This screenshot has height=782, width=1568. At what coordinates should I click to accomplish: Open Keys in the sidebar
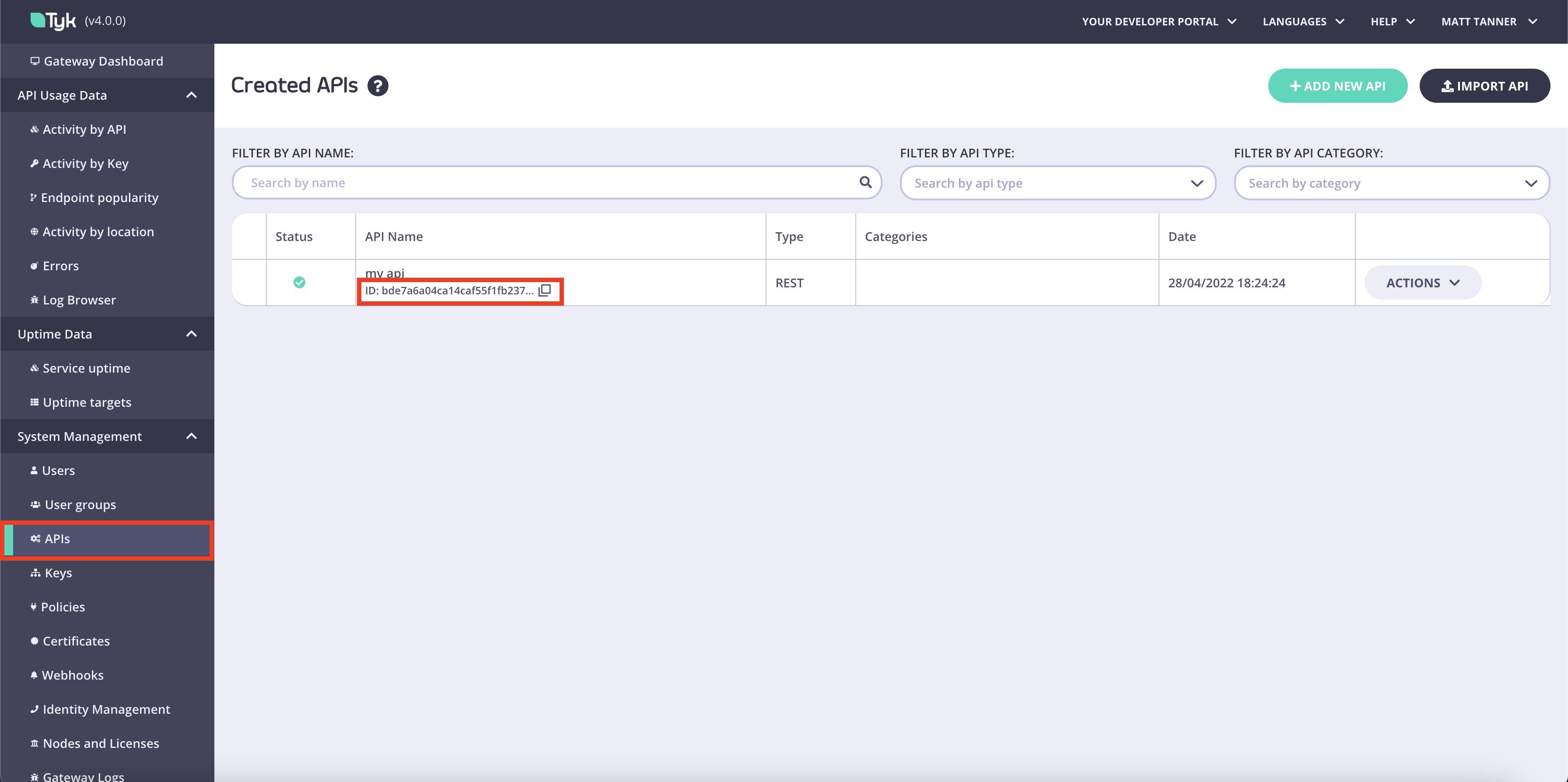(x=58, y=573)
